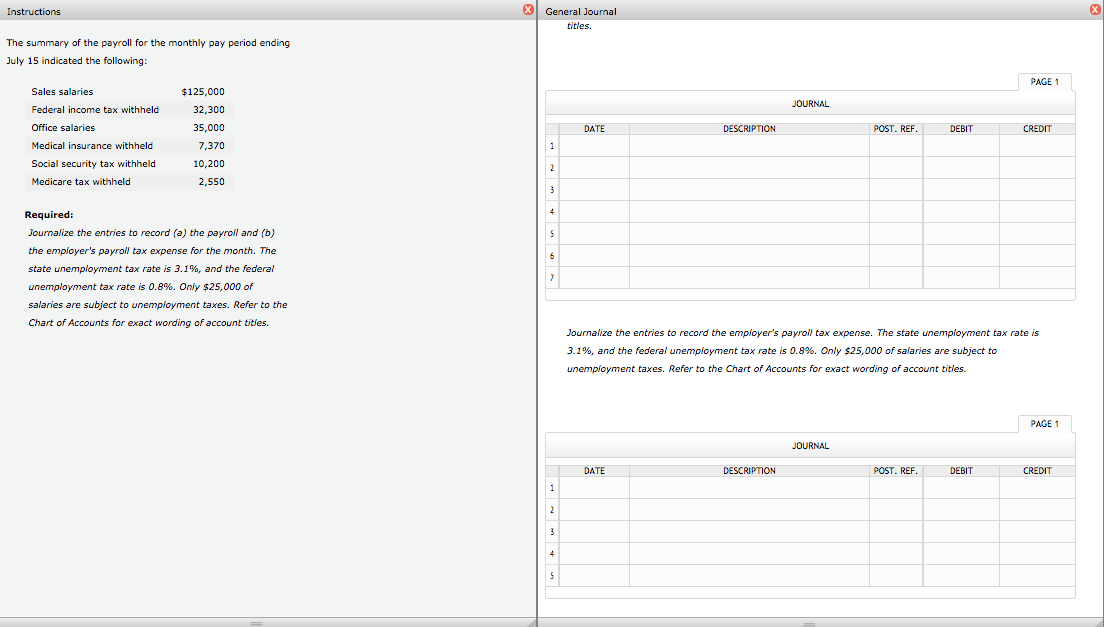Click the upper journal DESCRIPTION column header
Viewport: 1106px width, 627px height.
(x=749, y=129)
